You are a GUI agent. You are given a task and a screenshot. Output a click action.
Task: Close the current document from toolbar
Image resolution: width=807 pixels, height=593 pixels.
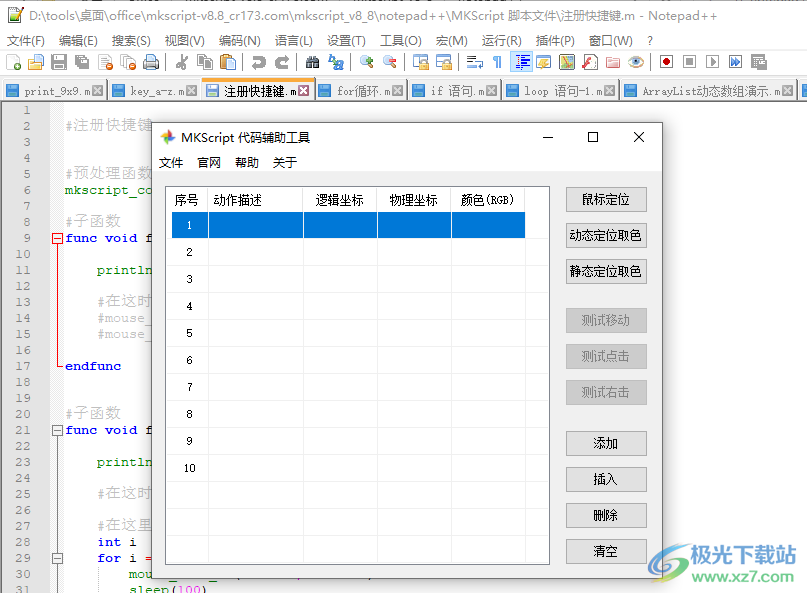105,62
